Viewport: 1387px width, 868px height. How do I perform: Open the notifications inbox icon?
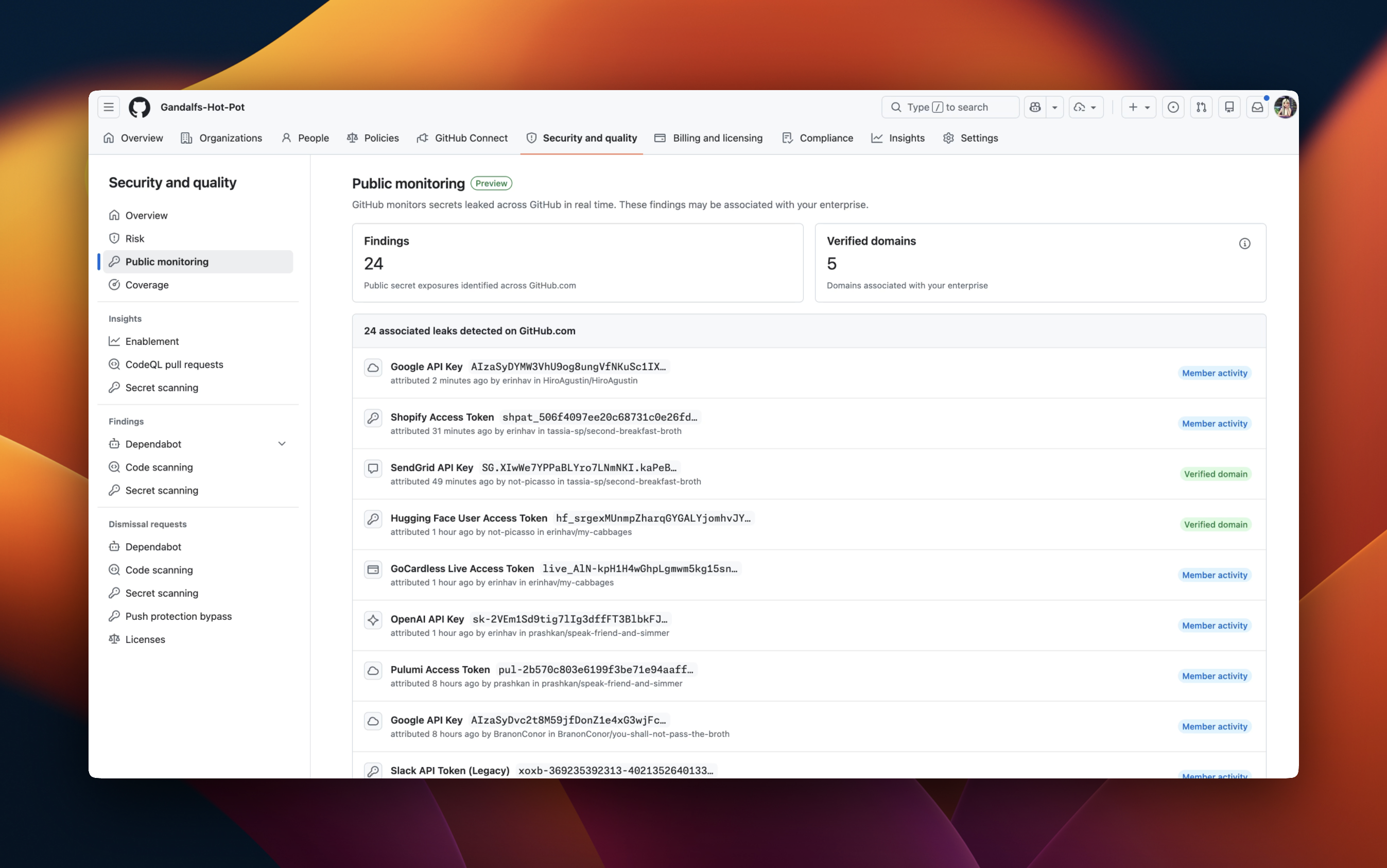(1257, 108)
